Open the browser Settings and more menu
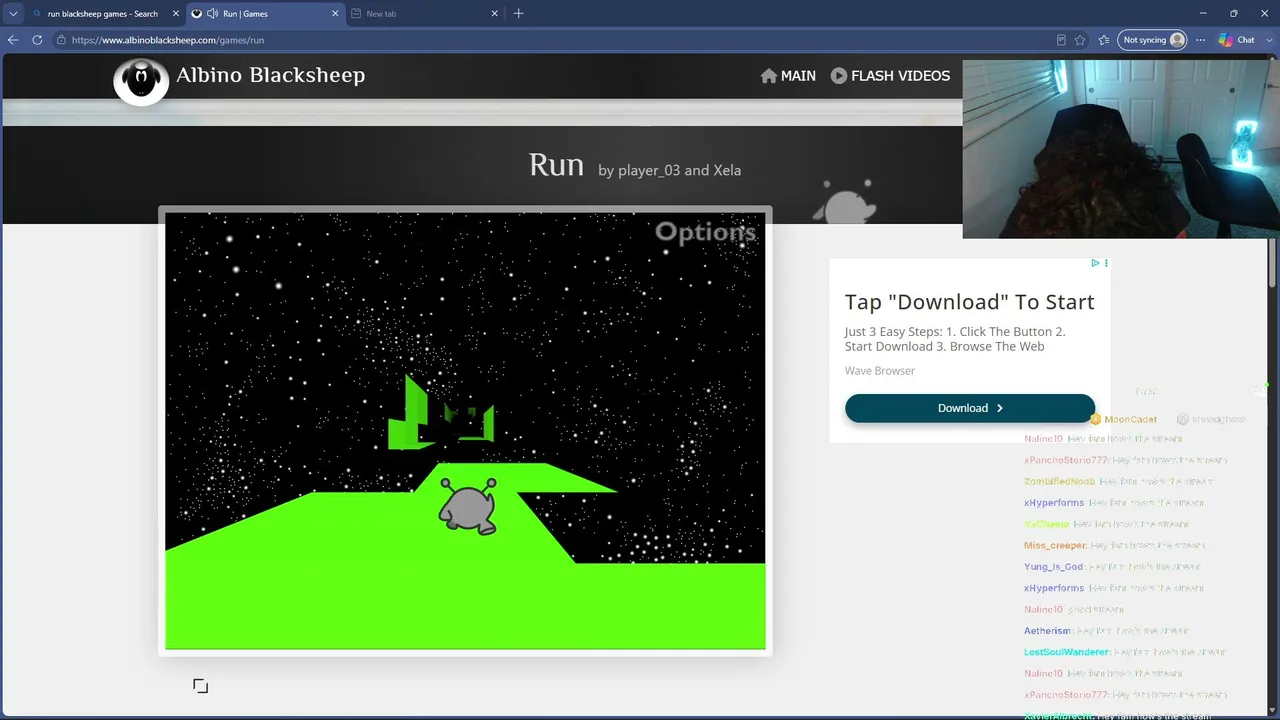This screenshot has width=1280, height=720. tap(1201, 40)
